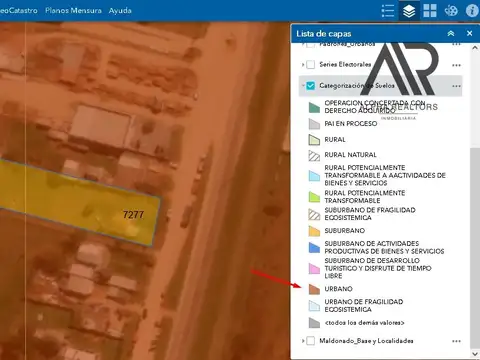This screenshot has width=480, height=360.
Task: Click the PAI EN PROCESO legend label
Action: [x=351, y=124]
